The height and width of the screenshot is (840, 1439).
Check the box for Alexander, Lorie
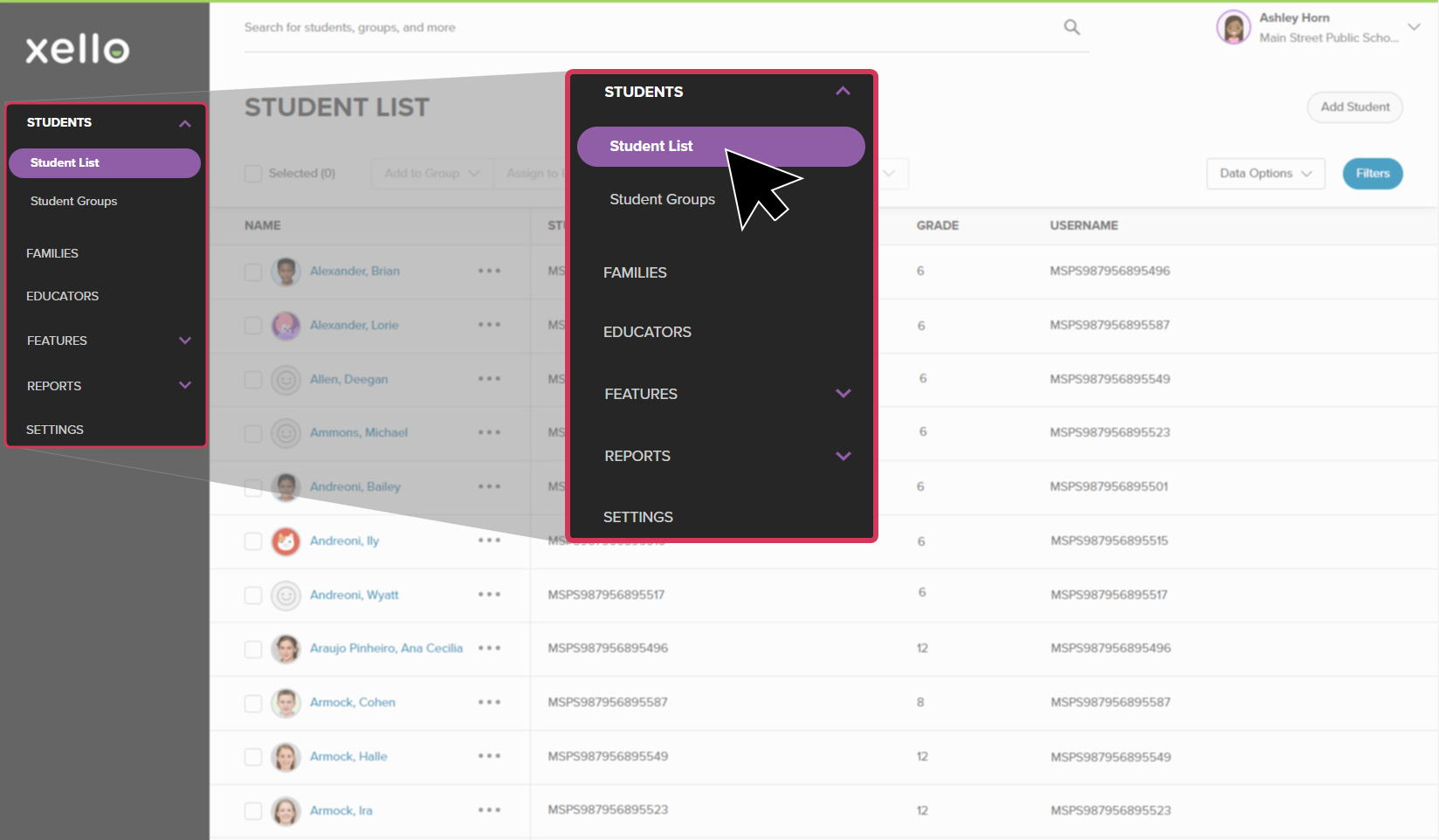click(x=253, y=326)
